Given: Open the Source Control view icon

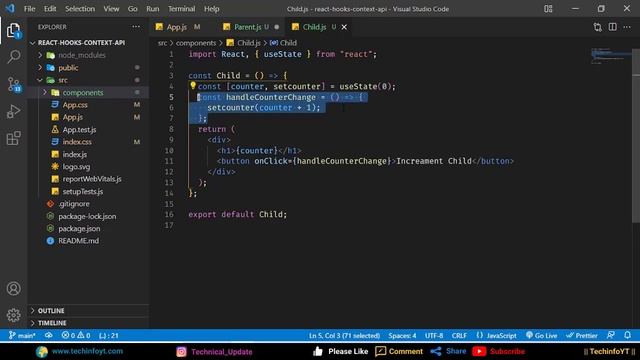Looking at the screenshot, I should pyautogui.click(x=13, y=84).
